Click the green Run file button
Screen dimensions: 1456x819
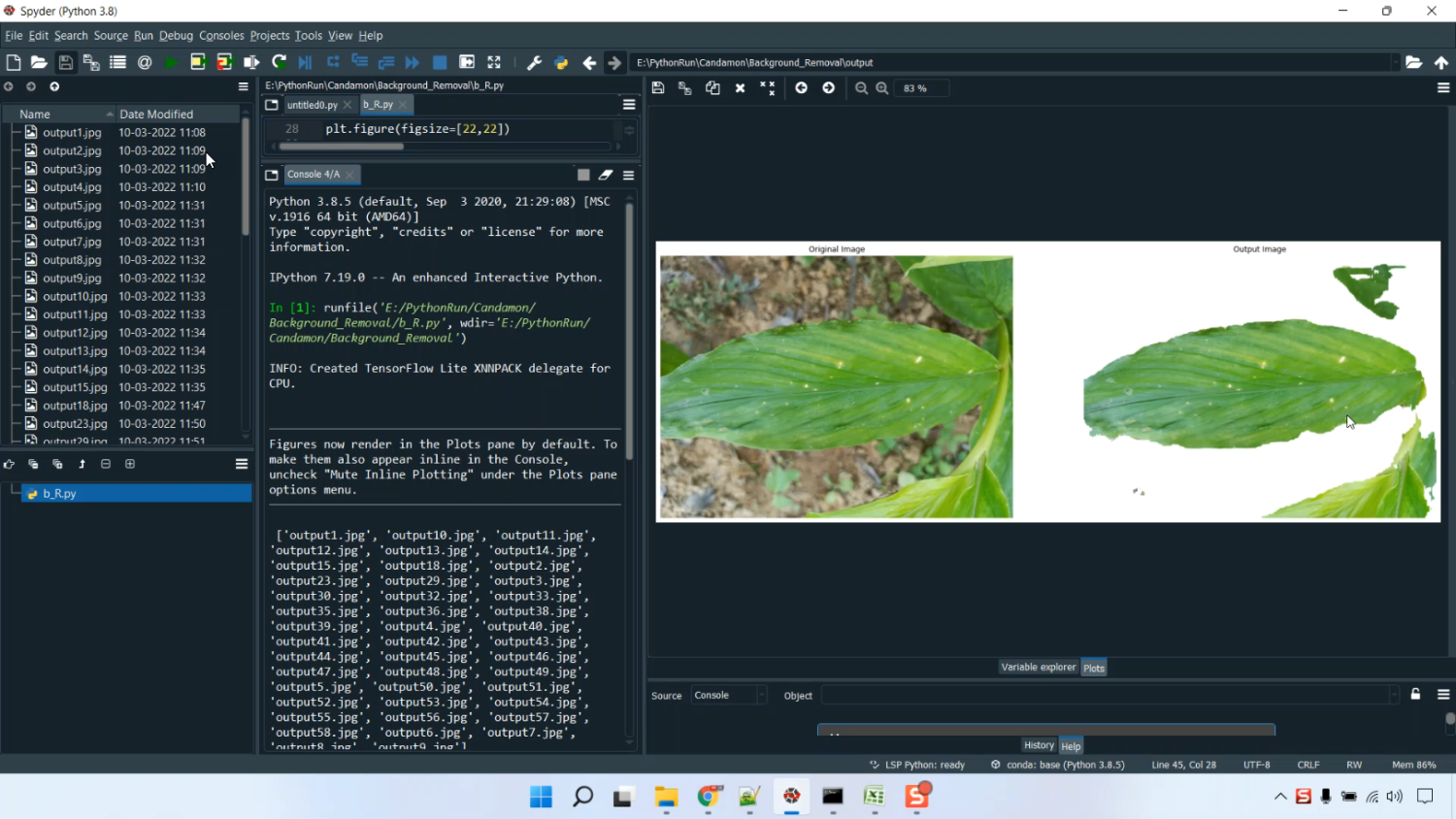pos(171,62)
